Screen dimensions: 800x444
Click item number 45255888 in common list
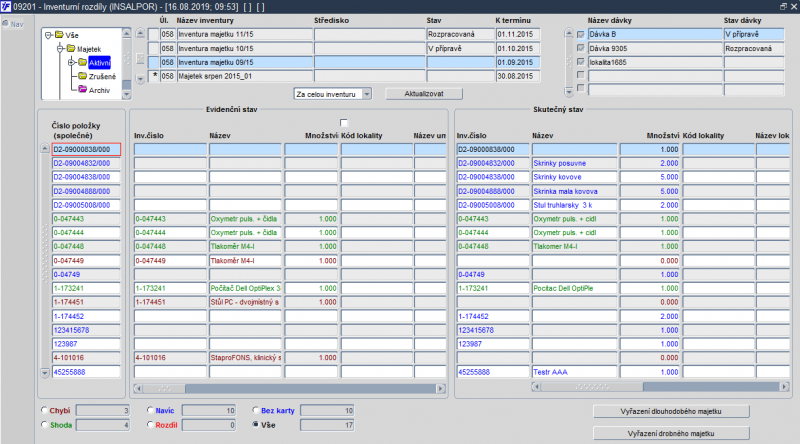(x=86, y=372)
